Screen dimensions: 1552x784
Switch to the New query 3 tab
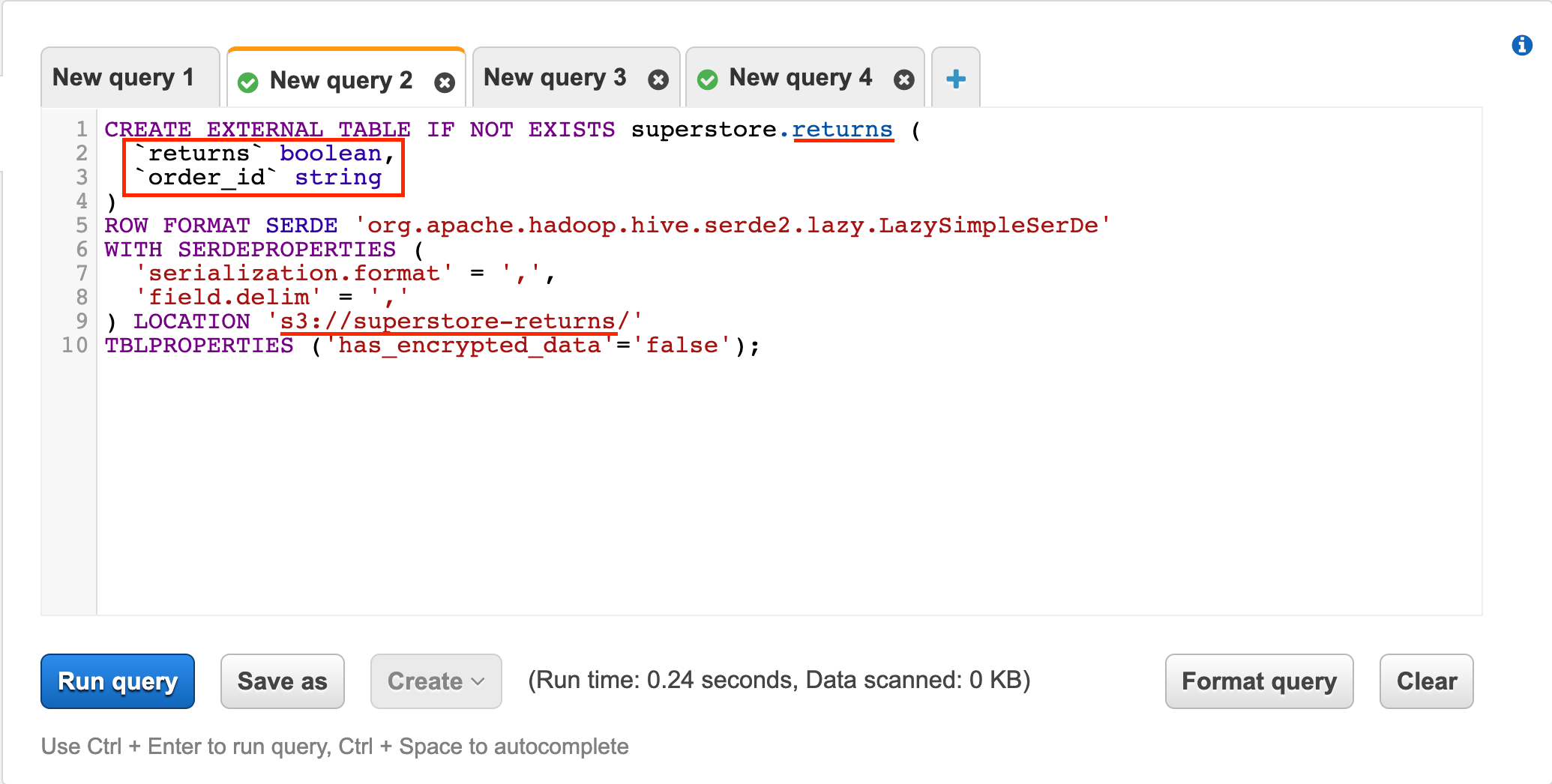(554, 76)
